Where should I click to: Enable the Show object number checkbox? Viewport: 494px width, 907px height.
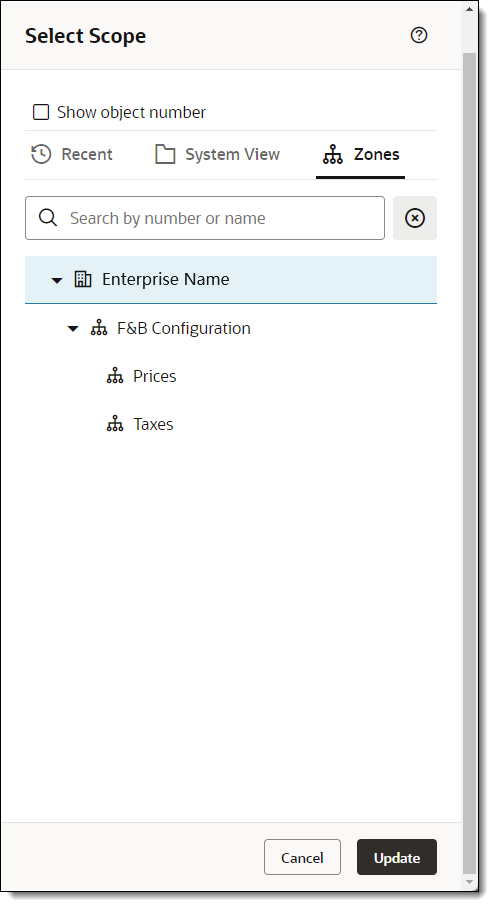[41, 112]
